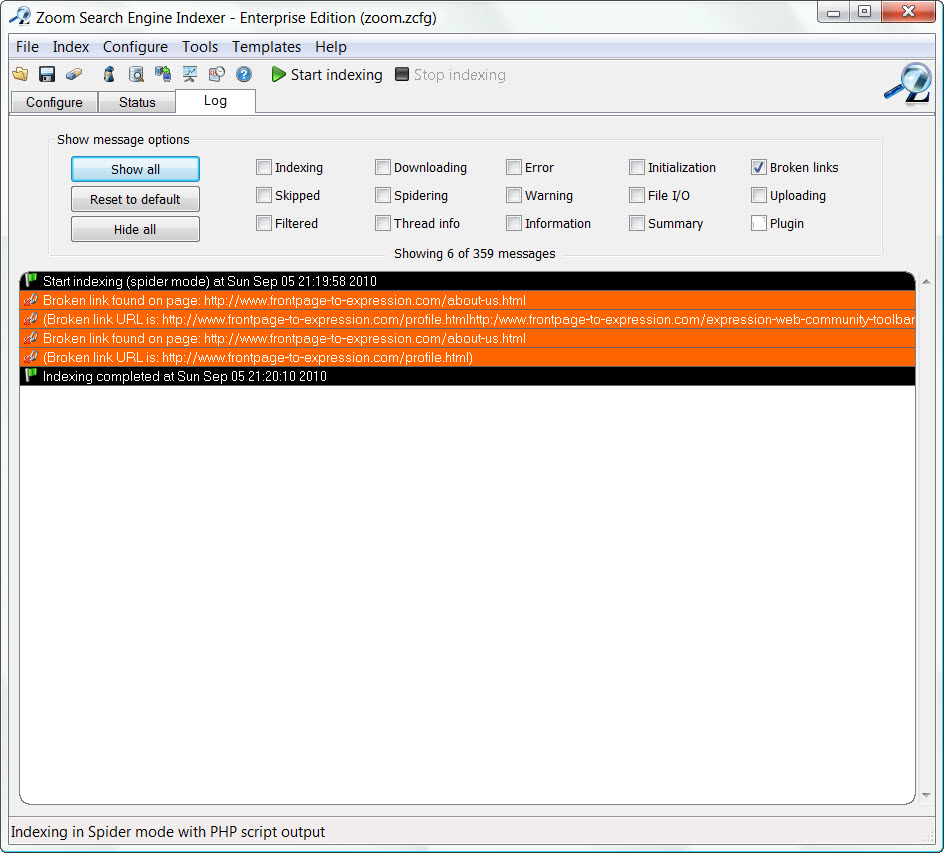The image size is (944, 853).
Task: Select the 'Start indexing (spider mode)' log entry
Action: click(x=467, y=281)
